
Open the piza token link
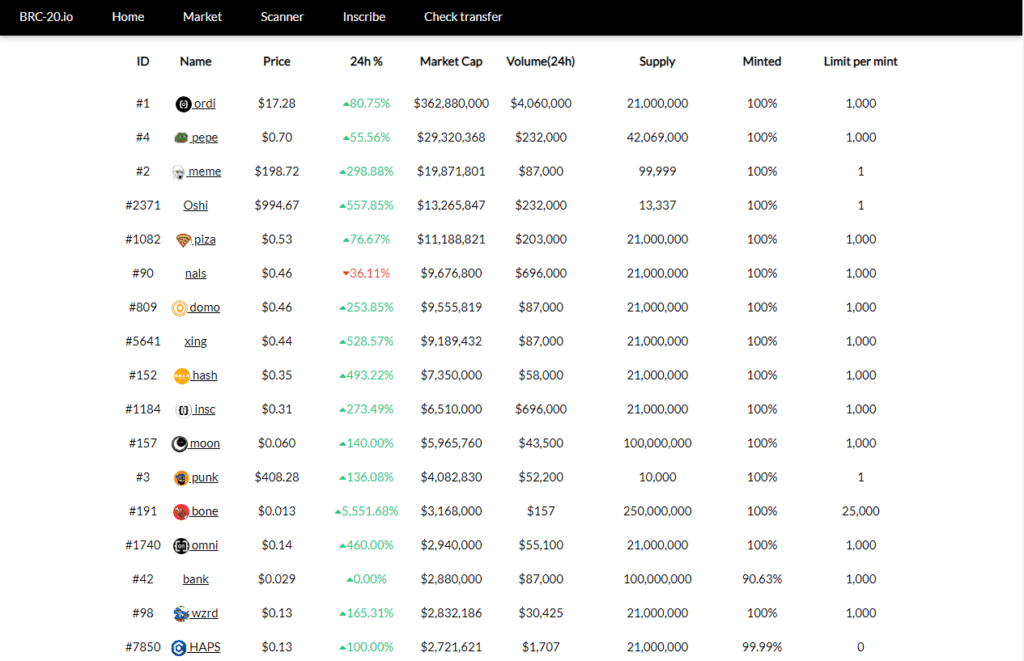click(x=205, y=239)
